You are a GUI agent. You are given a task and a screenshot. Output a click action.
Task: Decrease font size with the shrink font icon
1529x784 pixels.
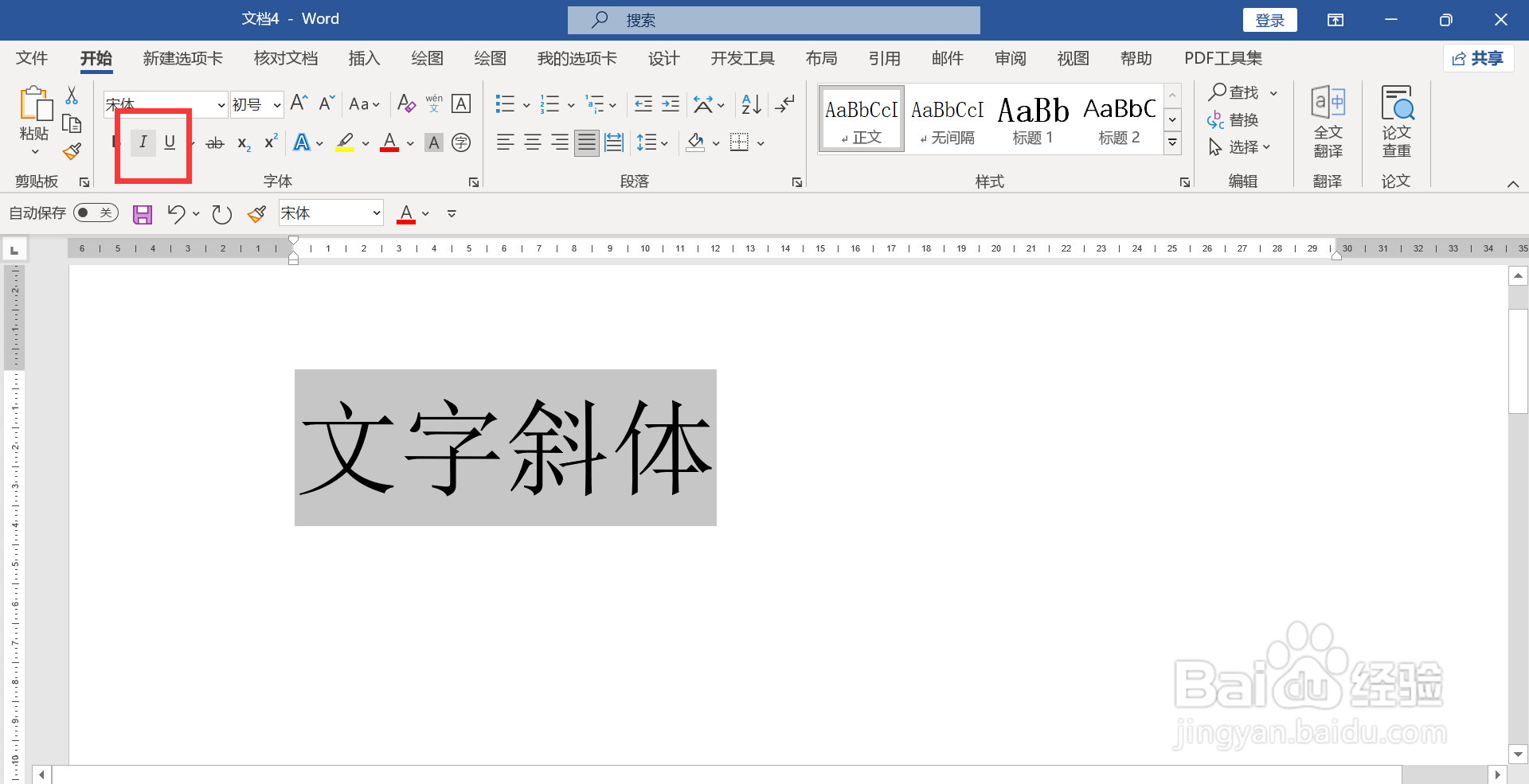tap(327, 103)
